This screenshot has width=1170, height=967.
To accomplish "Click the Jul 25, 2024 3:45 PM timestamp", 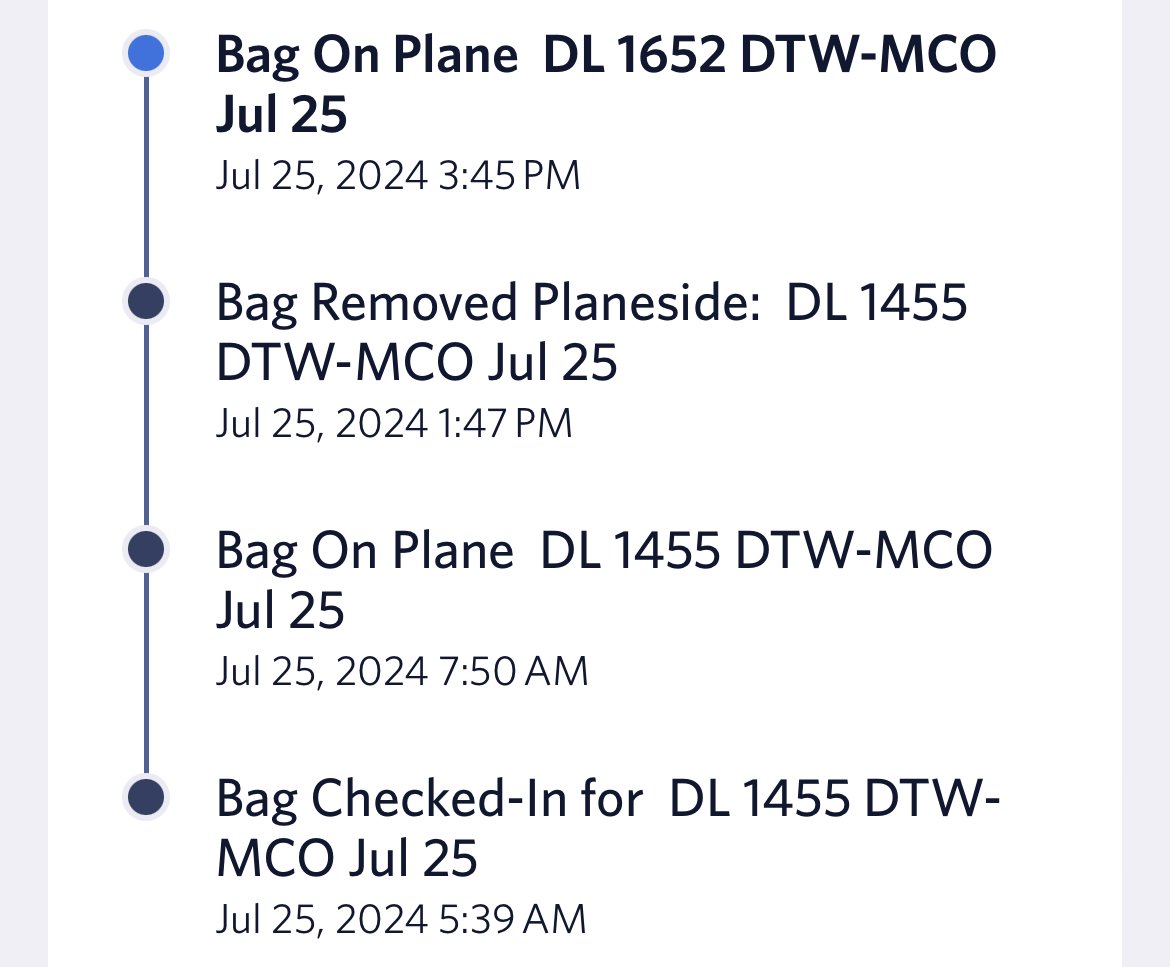I will point(398,176).
